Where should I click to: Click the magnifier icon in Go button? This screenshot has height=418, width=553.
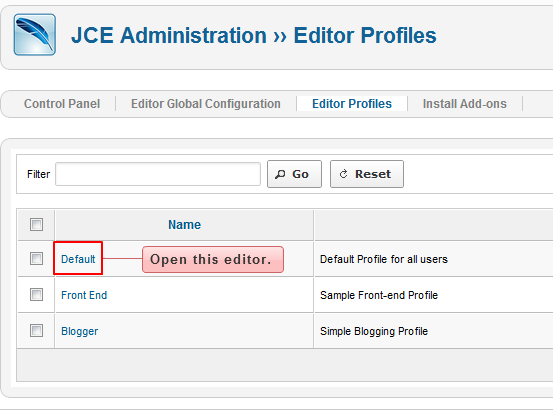[x=280, y=174]
